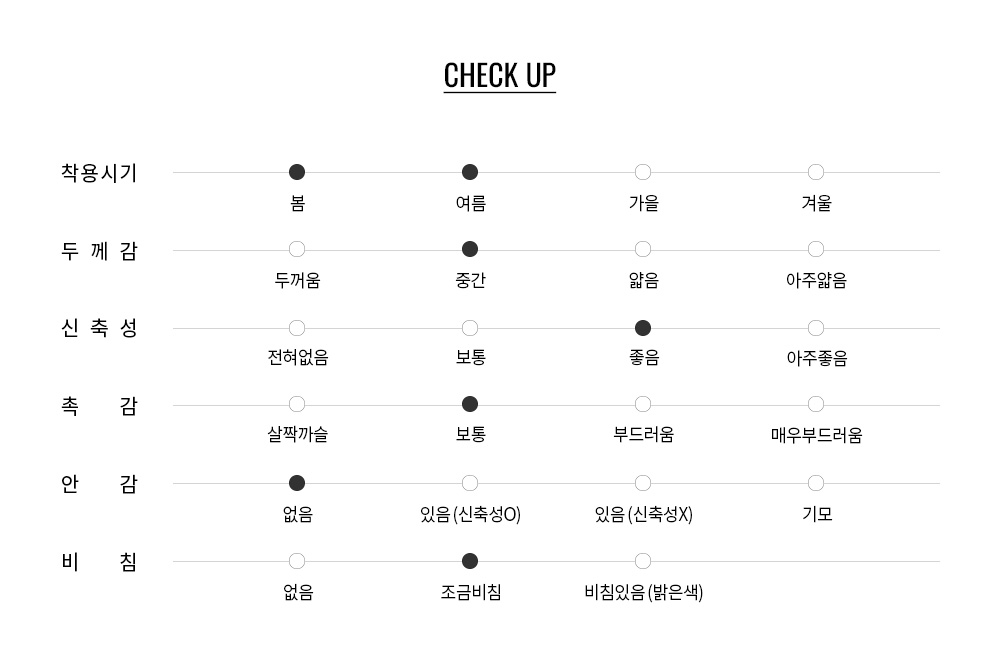
Task: Choose the 얇음 thickness dot
Action: (643, 249)
